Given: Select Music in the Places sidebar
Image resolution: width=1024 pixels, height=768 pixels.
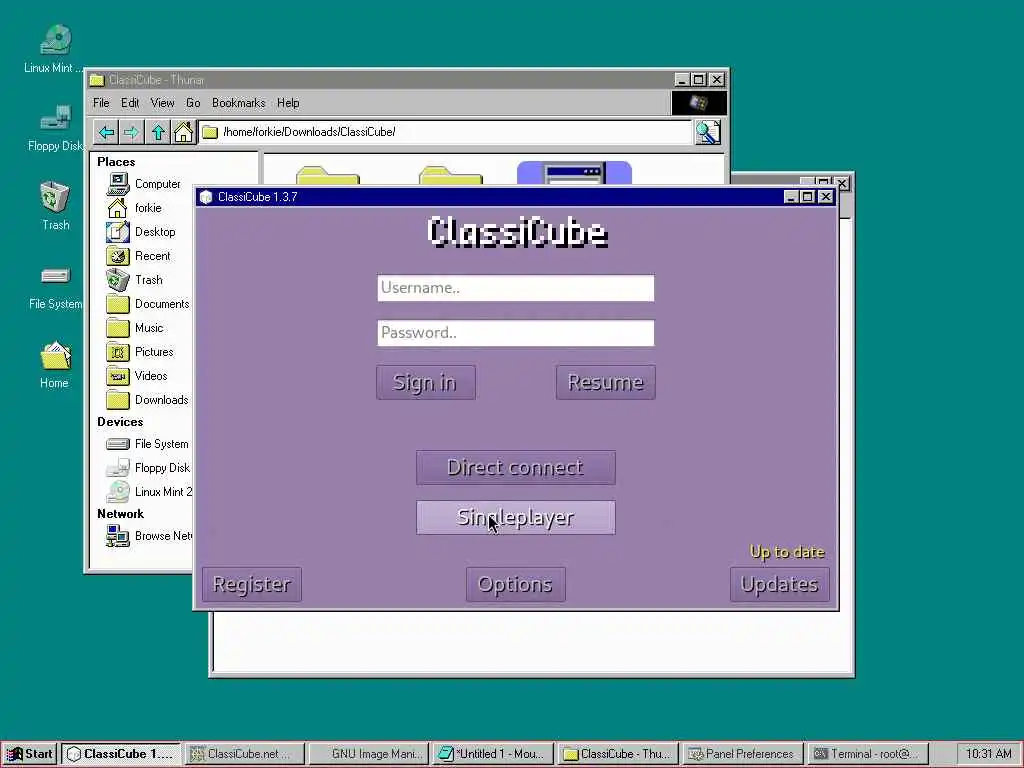Looking at the screenshot, I should (135, 328).
